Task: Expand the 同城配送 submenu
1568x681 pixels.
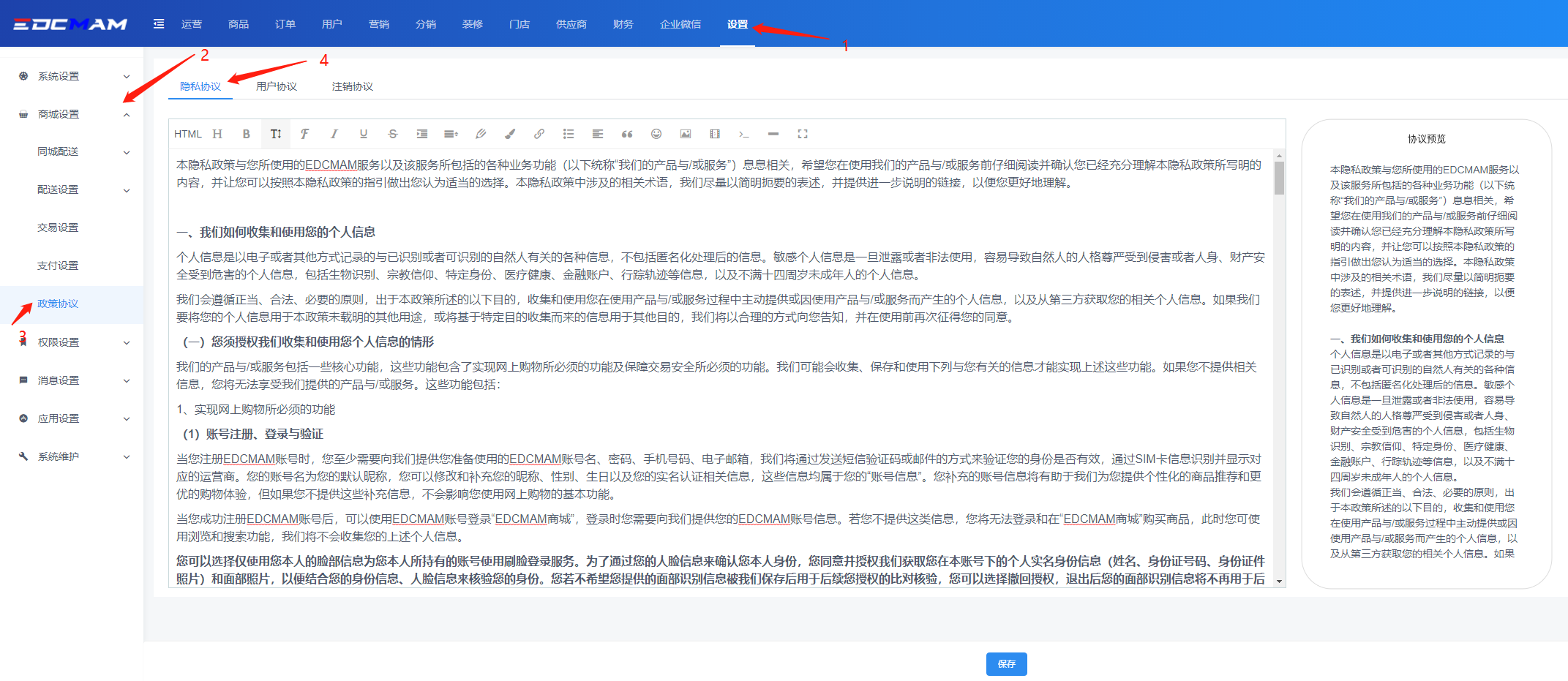Action: [x=80, y=151]
